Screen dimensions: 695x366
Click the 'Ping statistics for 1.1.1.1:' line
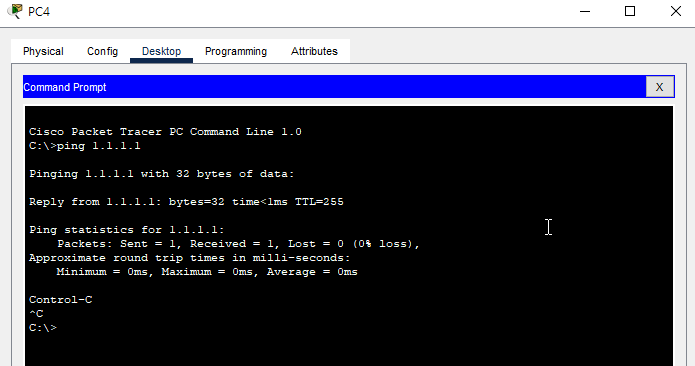point(127,230)
